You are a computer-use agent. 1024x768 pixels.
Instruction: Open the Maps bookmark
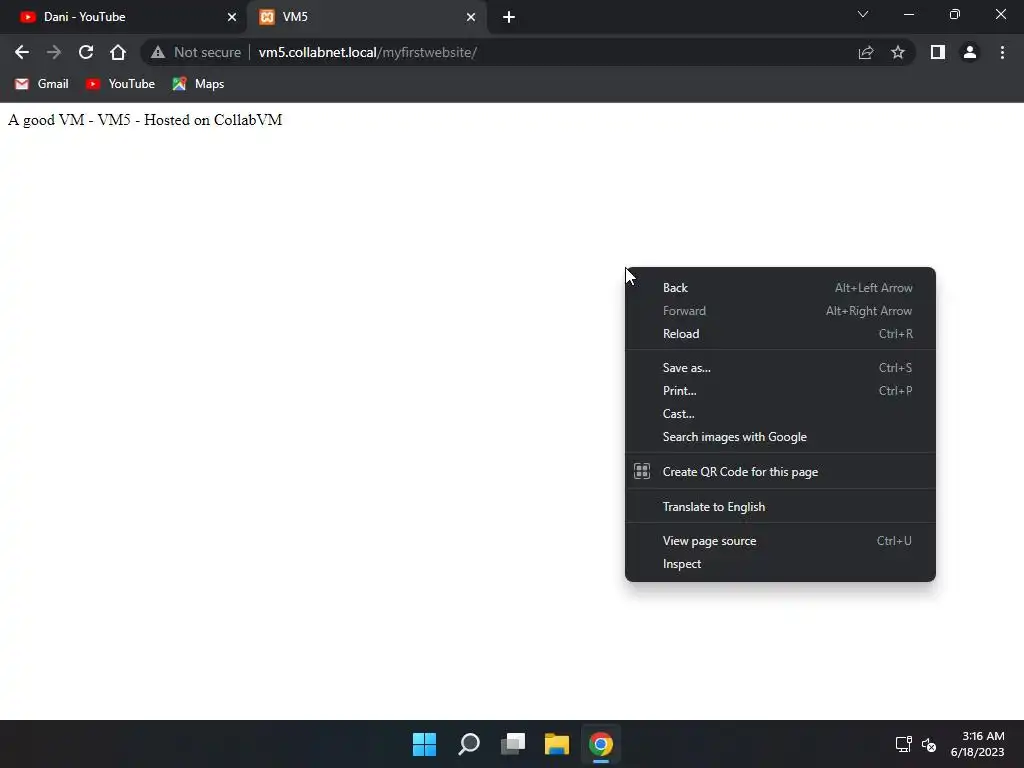[x=199, y=84]
